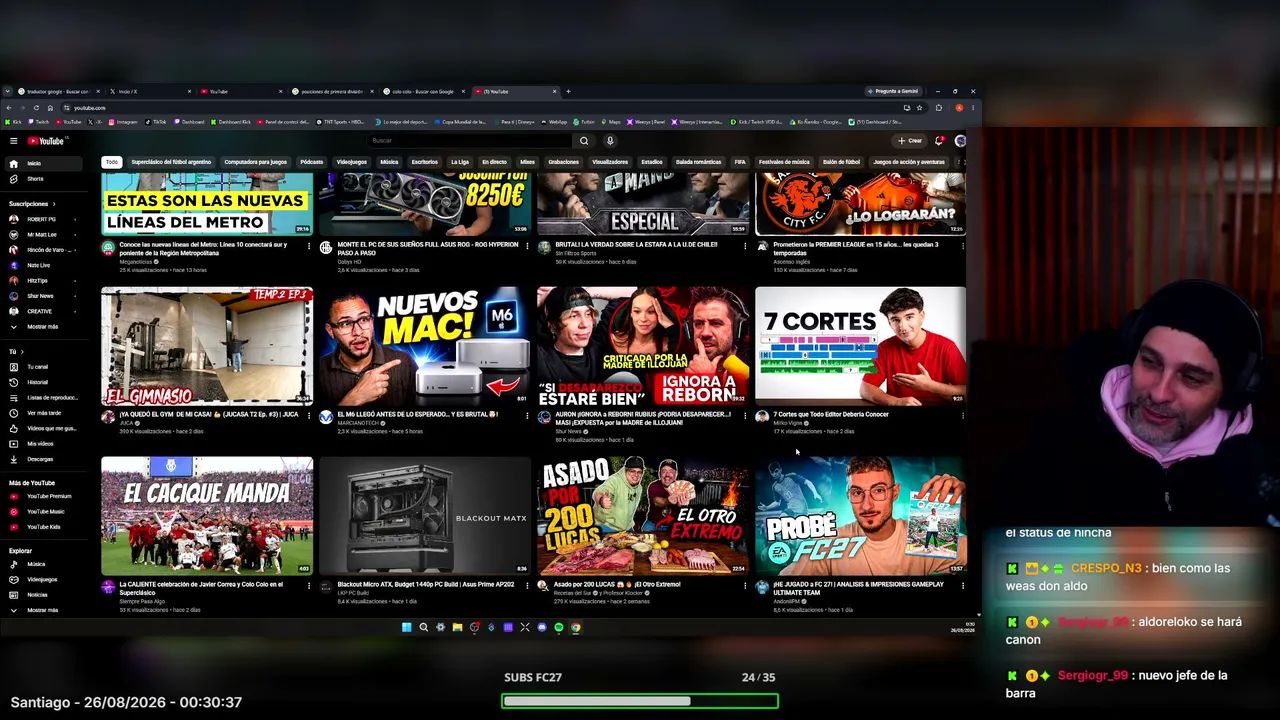The height and width of the screenshot is (720, 1280).
Task: Open options menu for El Gimnasio video
Action: click(x=309, y=415)
